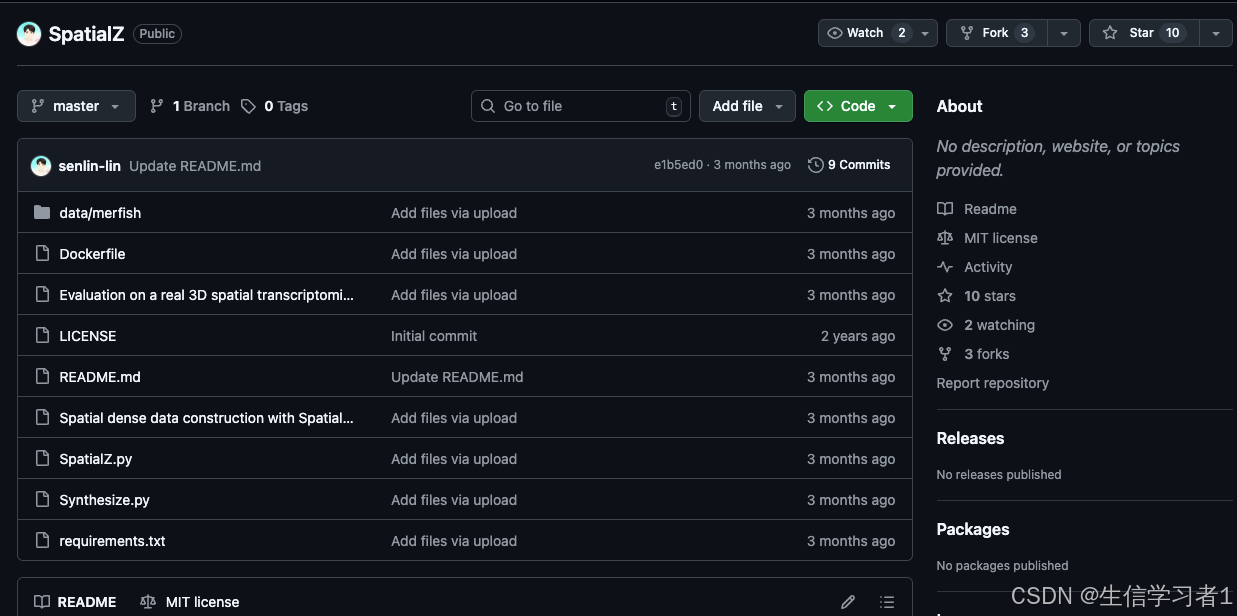This screenshot has width=1237, height=616.
Task: Open 'Evaluation on a real 3D spatial transcriptomi...' file
Action: point(206,295)
